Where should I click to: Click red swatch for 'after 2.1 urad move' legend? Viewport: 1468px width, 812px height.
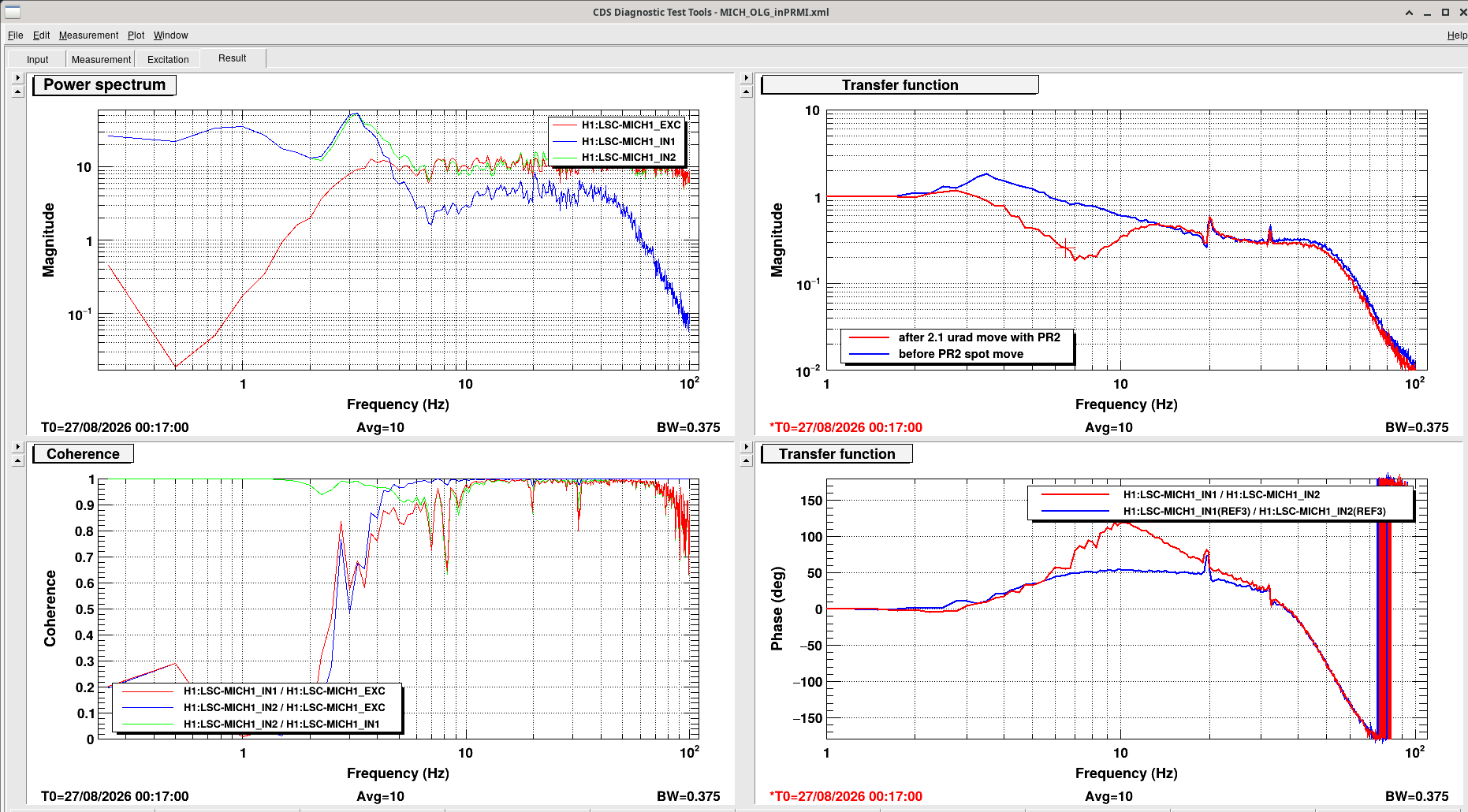pos(869,337)
